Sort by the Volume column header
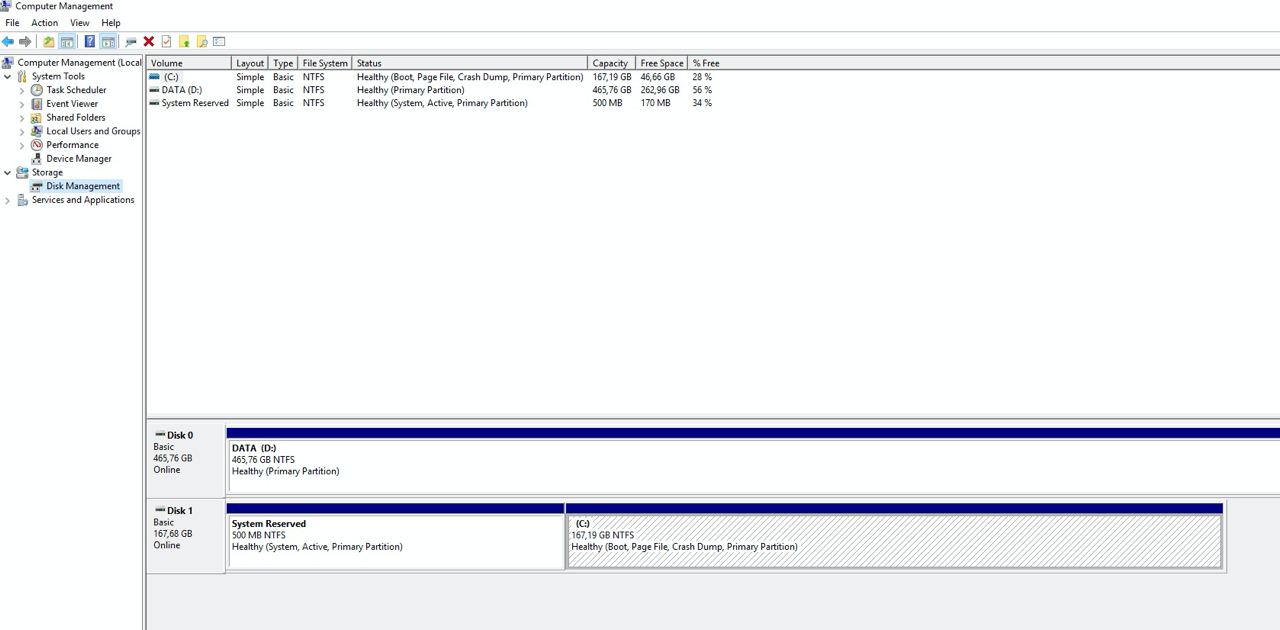 pyautogui.click(x=188, y=63)
